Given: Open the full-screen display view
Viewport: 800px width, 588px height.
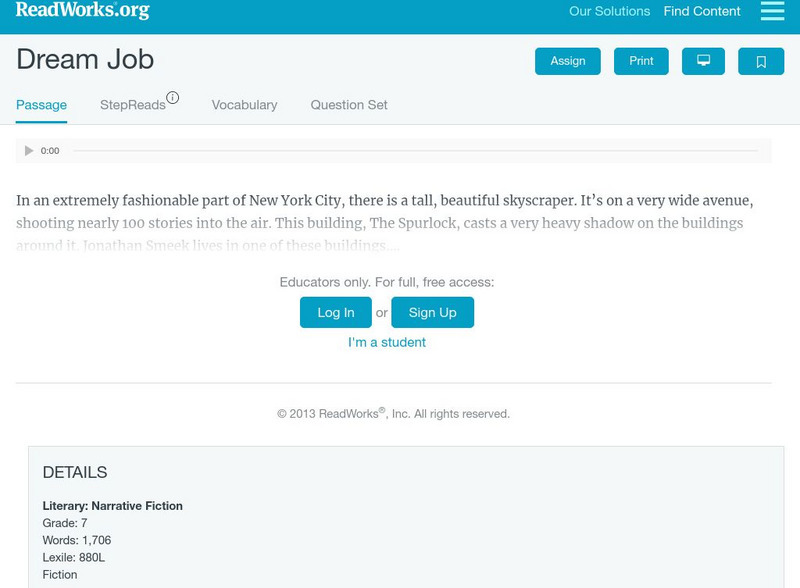Looking at the screenshot, I should tap(705, 60).
